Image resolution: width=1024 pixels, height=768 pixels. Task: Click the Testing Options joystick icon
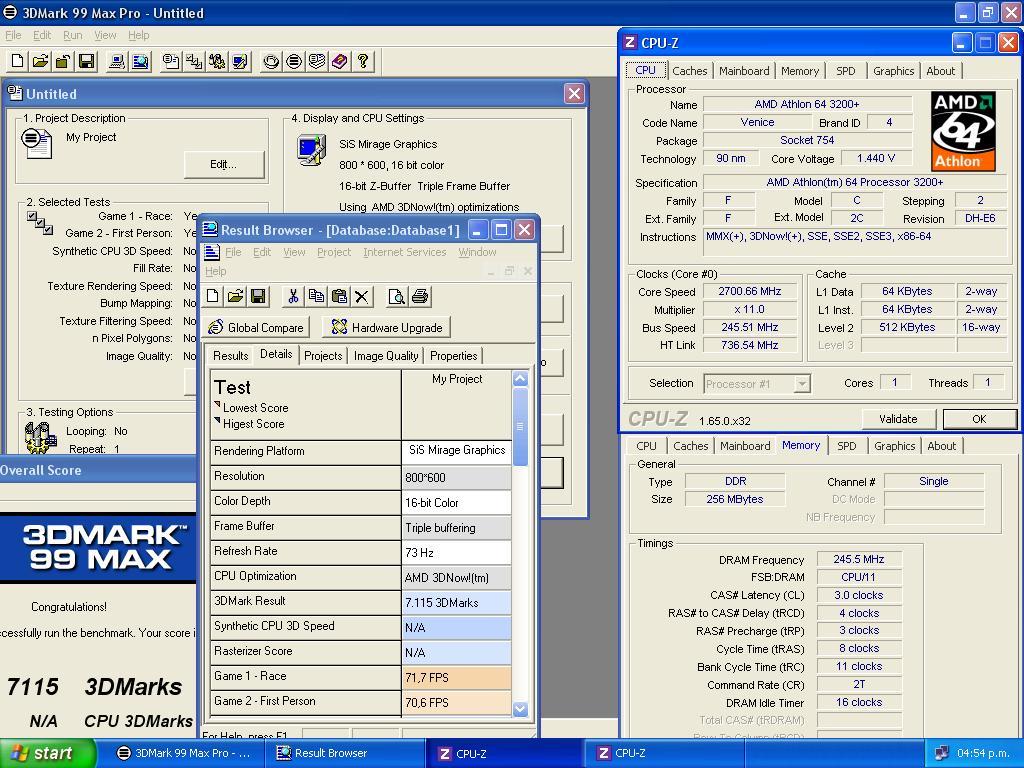39,438
